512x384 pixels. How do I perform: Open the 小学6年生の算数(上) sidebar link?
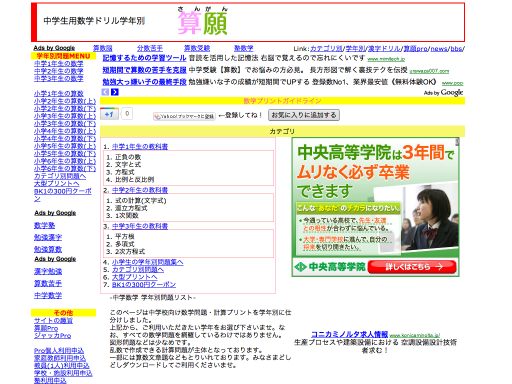pos(65,161)
